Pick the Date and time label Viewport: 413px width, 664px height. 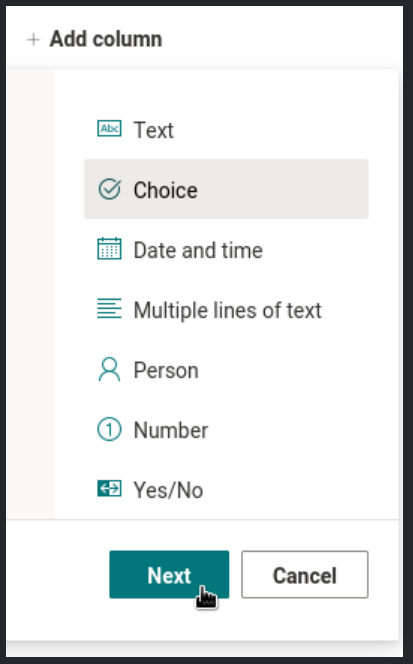click(198, 250)
